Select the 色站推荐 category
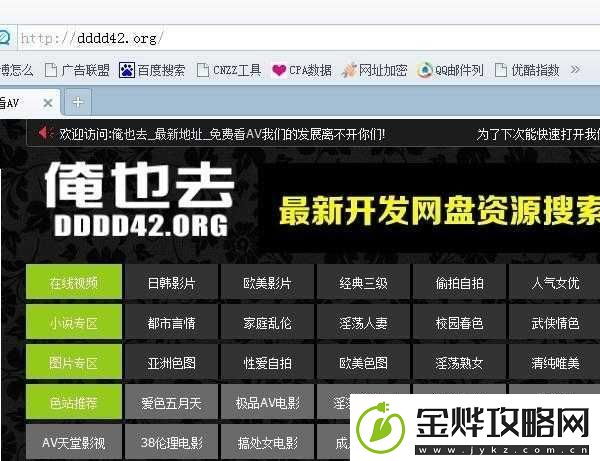 pyautogui.click(x=74, y=402)
